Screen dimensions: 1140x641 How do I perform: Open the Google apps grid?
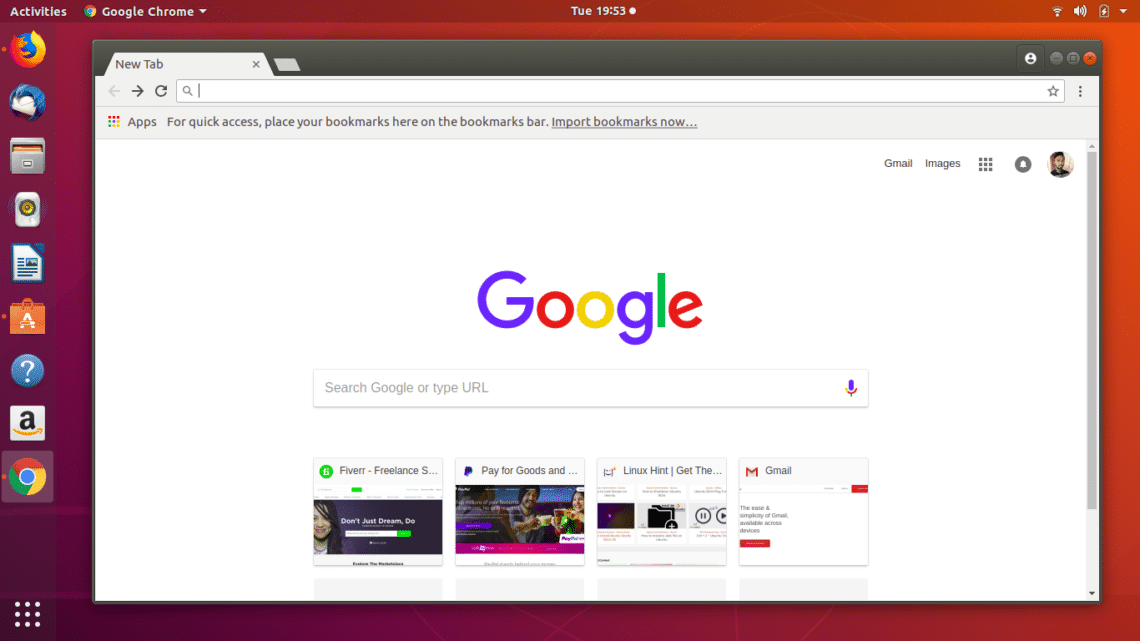click(985, 164)
